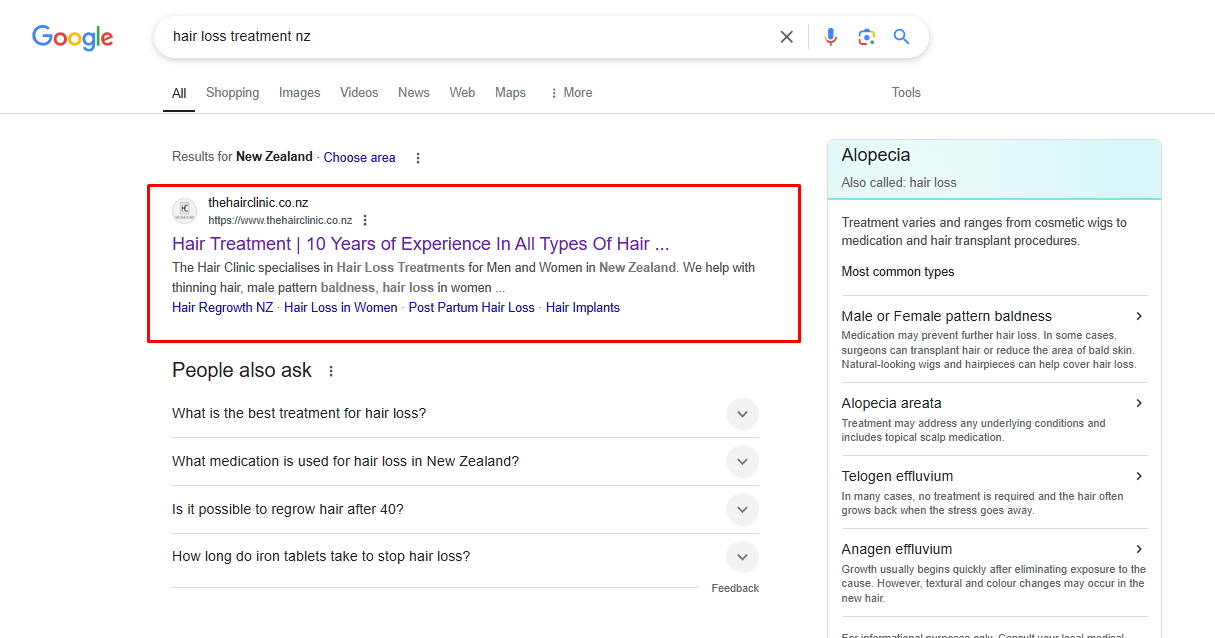Open the Telogen effluvium entry

[994, 492]
